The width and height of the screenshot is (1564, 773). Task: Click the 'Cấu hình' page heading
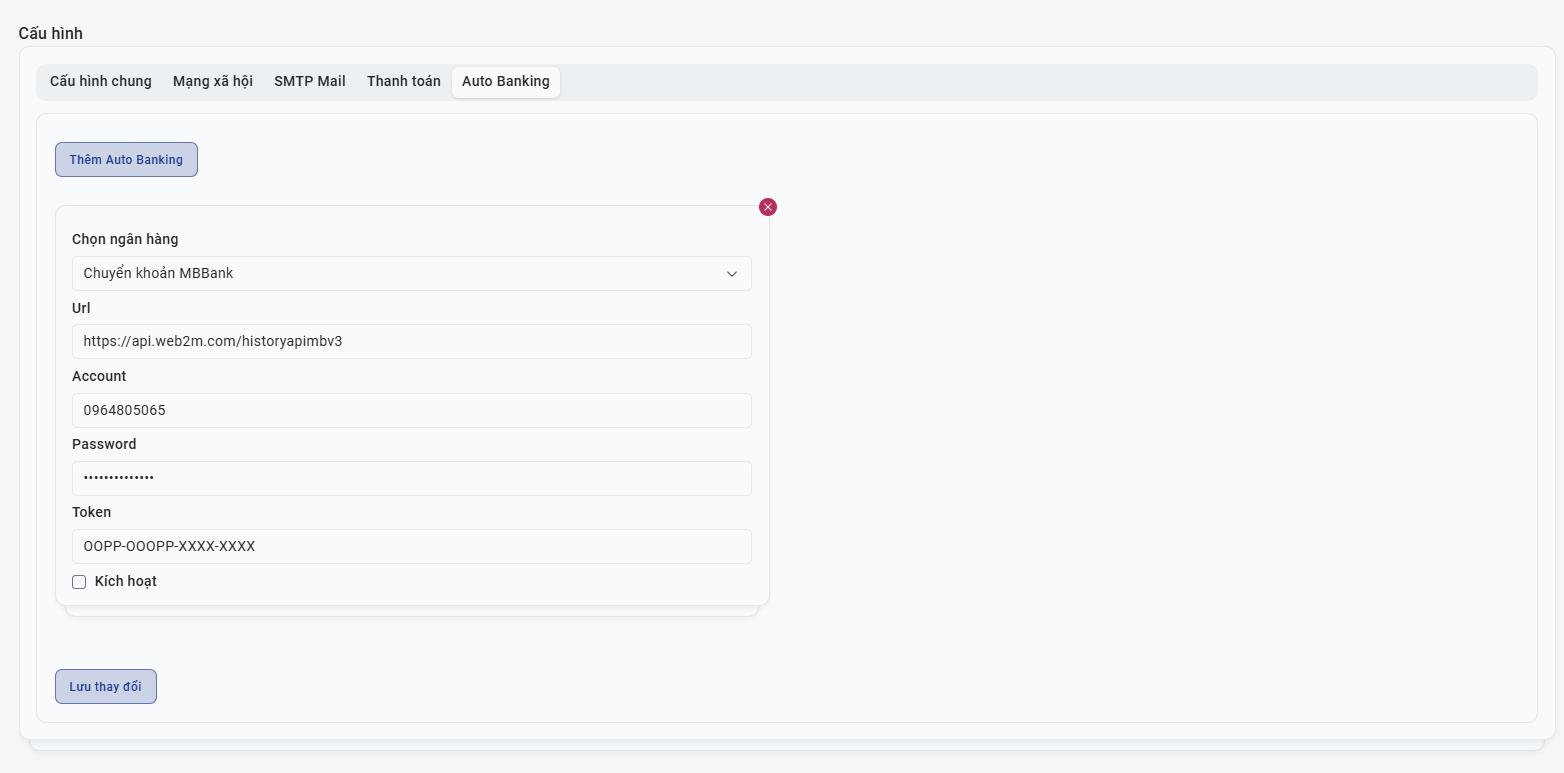(50, 34)
